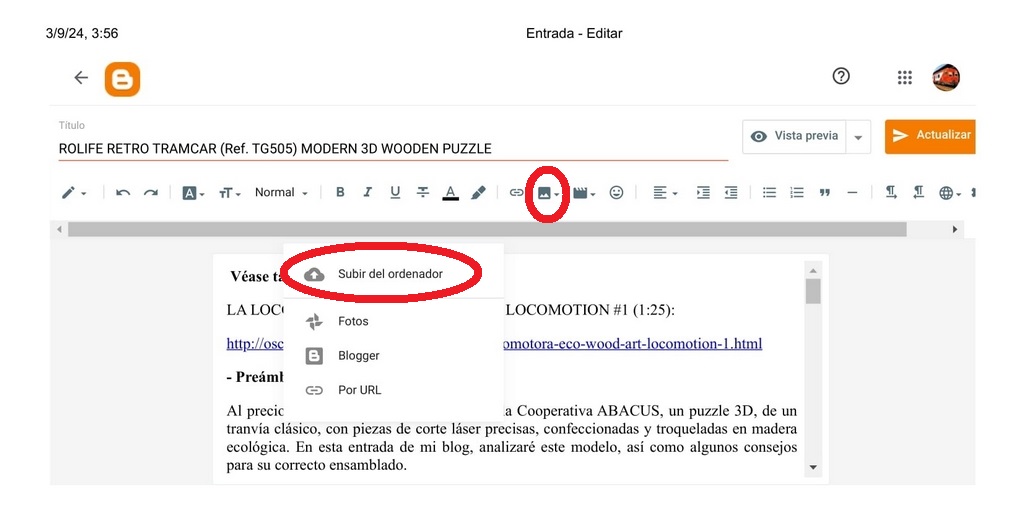Choose Fotos from the image menu
This screenshot has width=1024, height=520.
click(x=393, y=321)
